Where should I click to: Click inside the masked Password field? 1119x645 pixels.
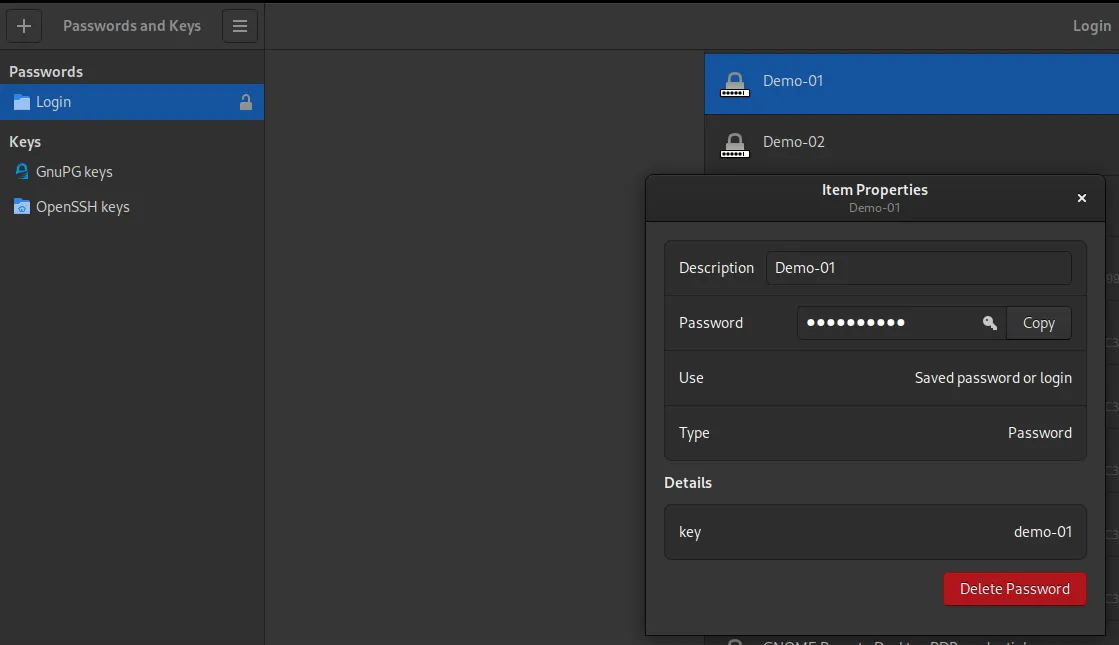click(x=885, y=323)
